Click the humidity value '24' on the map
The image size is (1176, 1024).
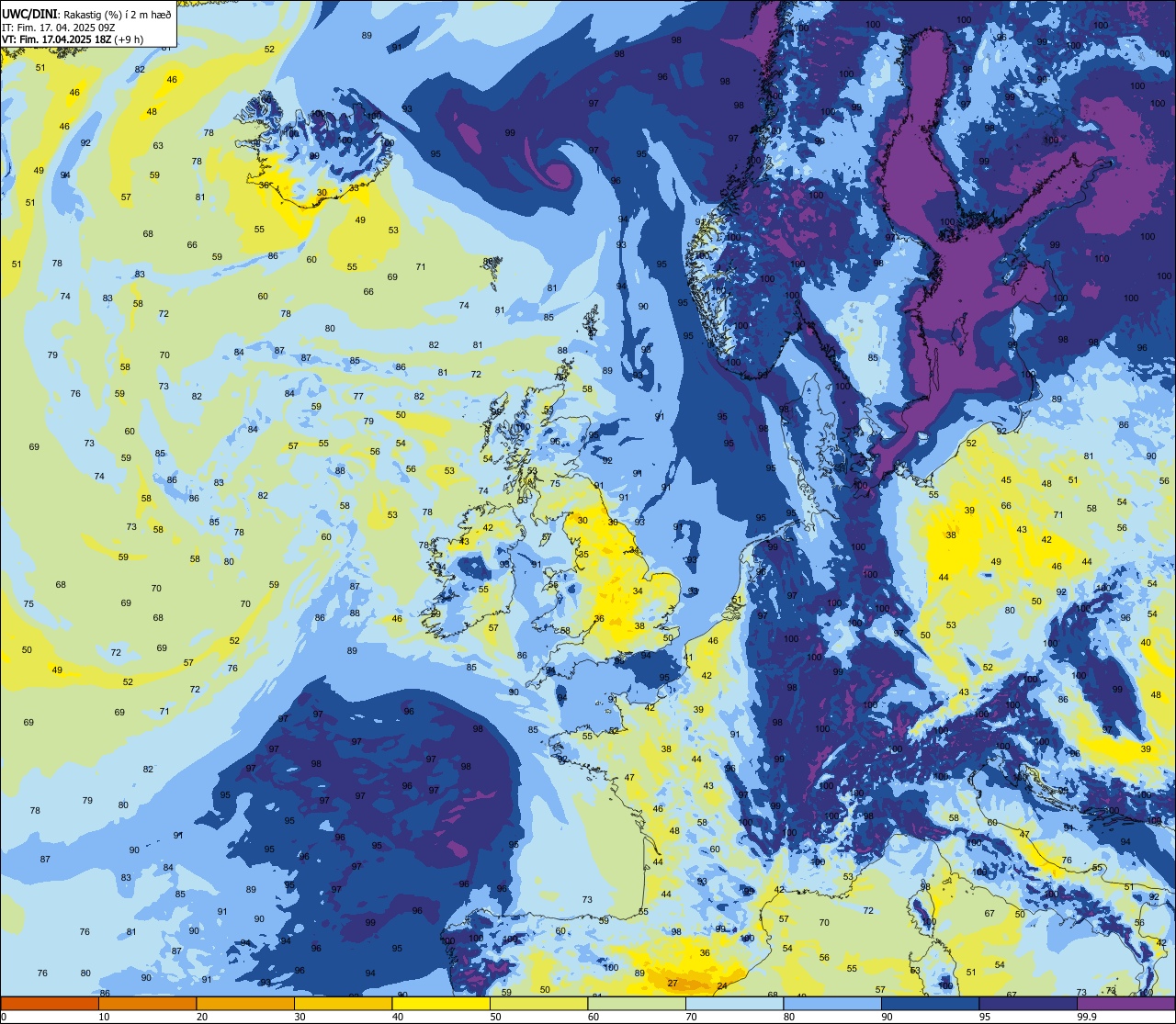tap(722, 986)
